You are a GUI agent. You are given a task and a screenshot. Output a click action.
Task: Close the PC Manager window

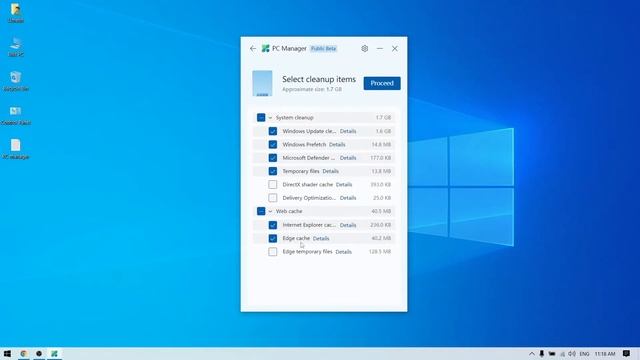395,49
